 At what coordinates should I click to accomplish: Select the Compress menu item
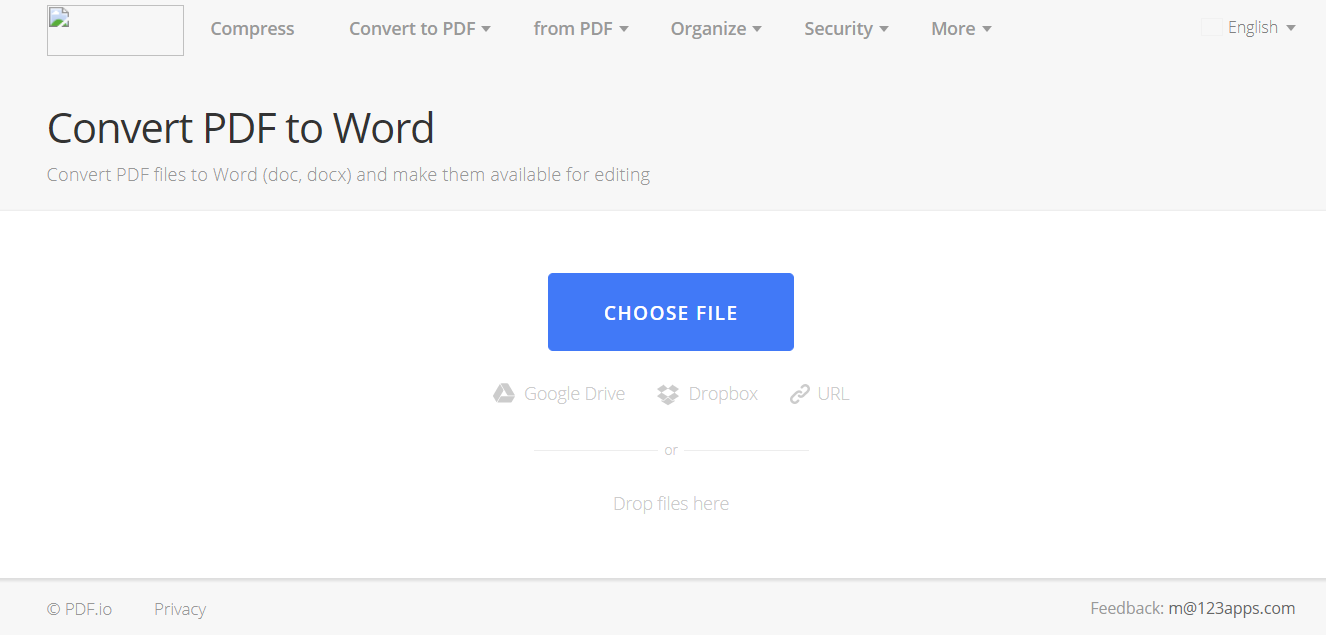[252, 29]
